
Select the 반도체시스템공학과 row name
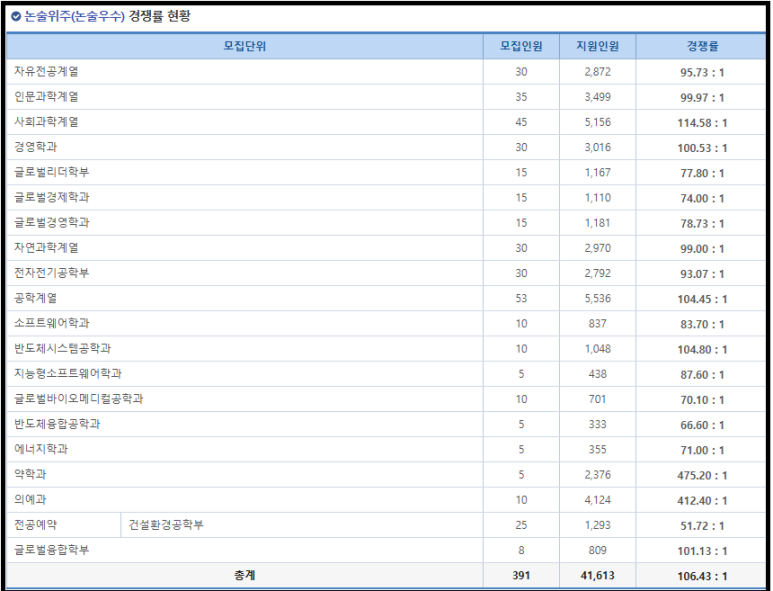tap(62, 348)
